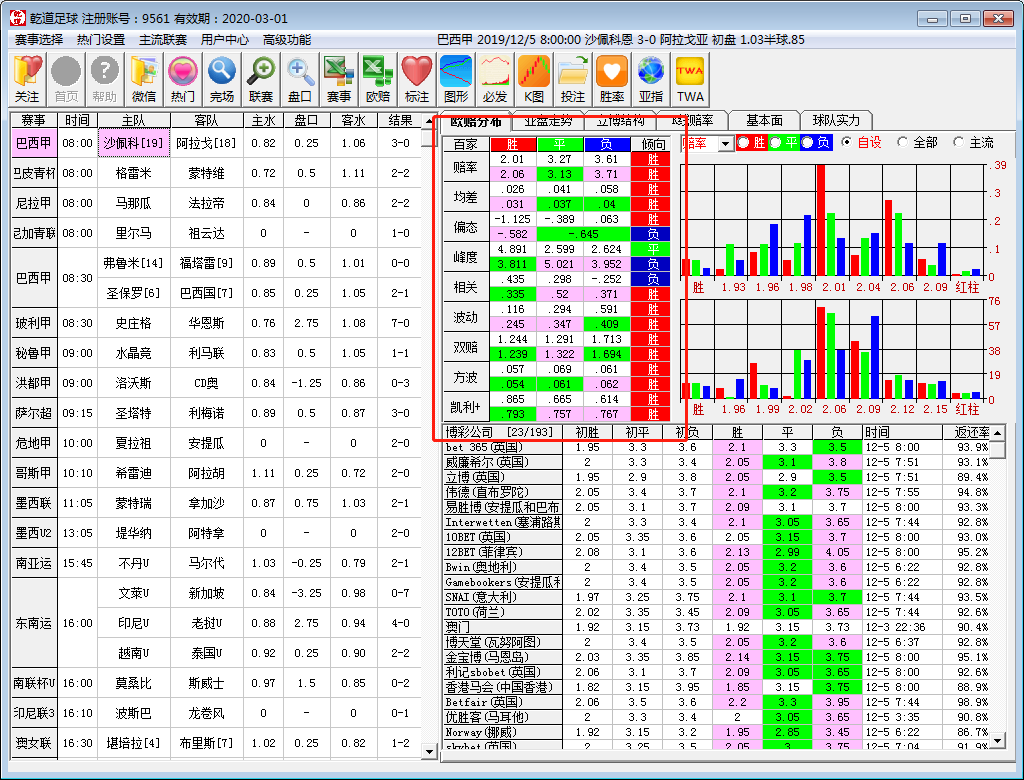
Task: Select the 平 radio button
Action: point(776,142)
